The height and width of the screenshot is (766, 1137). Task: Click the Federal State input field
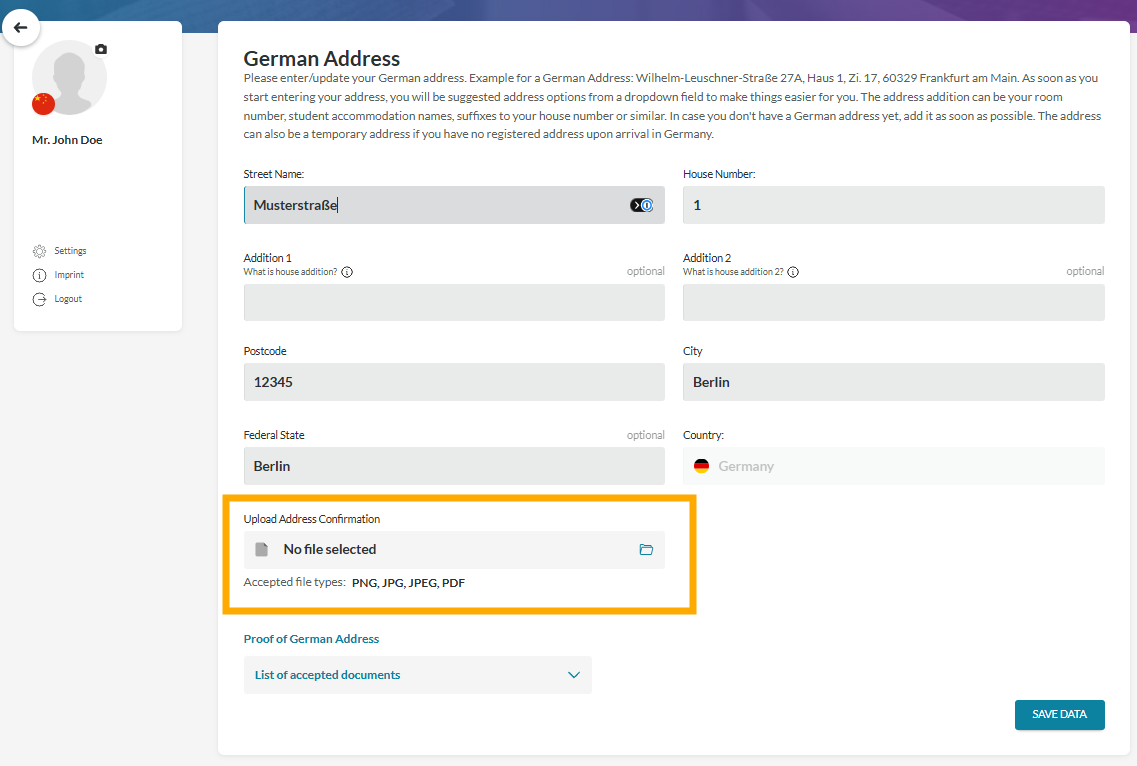click(x=454, y=466)
